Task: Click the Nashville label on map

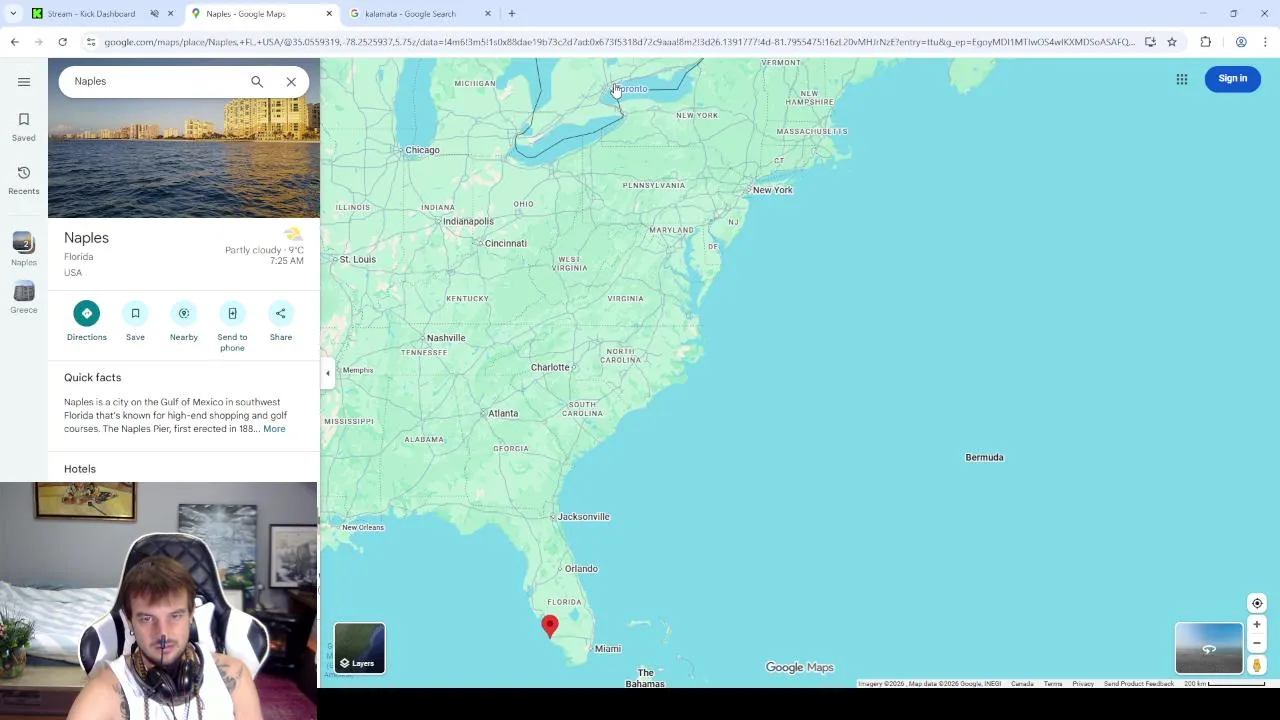Action: [x=446, y=338]
